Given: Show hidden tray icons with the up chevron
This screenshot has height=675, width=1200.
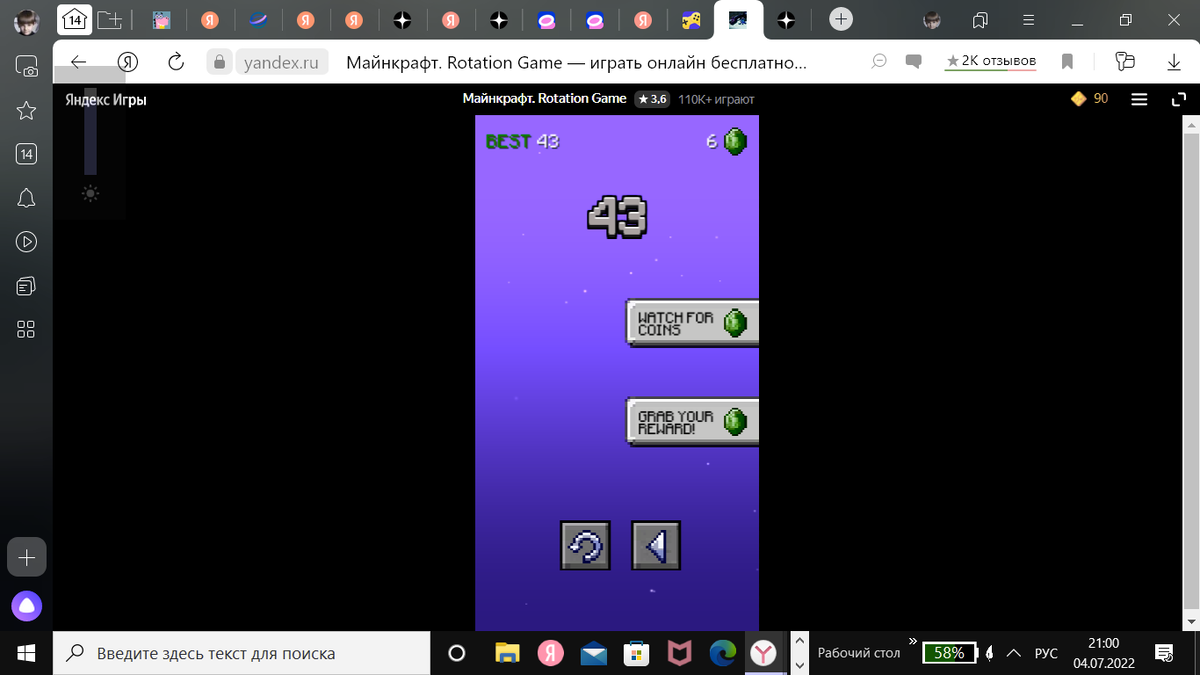Looking at the screenshot, I should tap(1014, 653).
